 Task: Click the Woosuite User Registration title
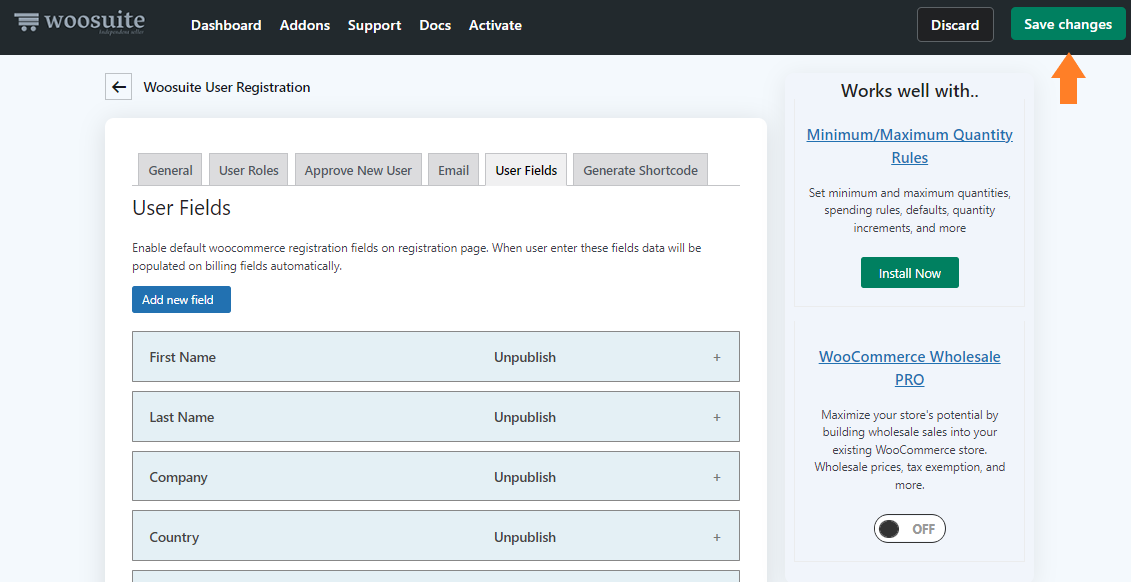click(226, 87)
